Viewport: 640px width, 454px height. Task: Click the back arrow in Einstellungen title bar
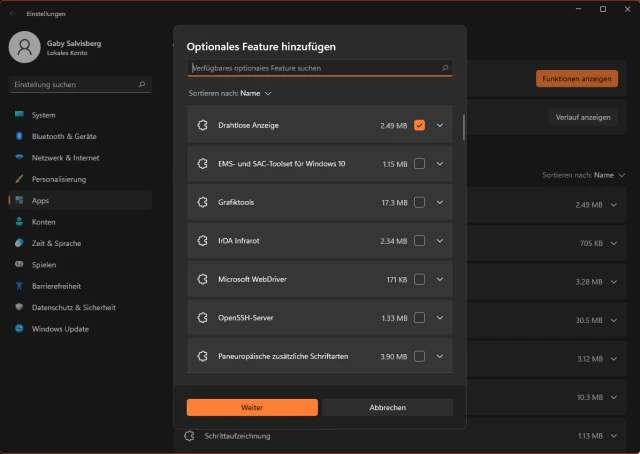pos(13,14)
